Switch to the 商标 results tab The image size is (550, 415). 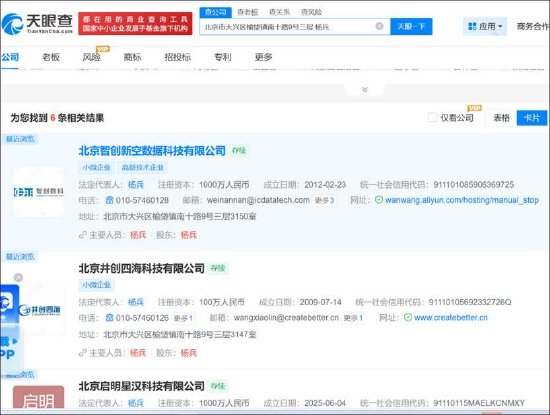tap(132, 57)
